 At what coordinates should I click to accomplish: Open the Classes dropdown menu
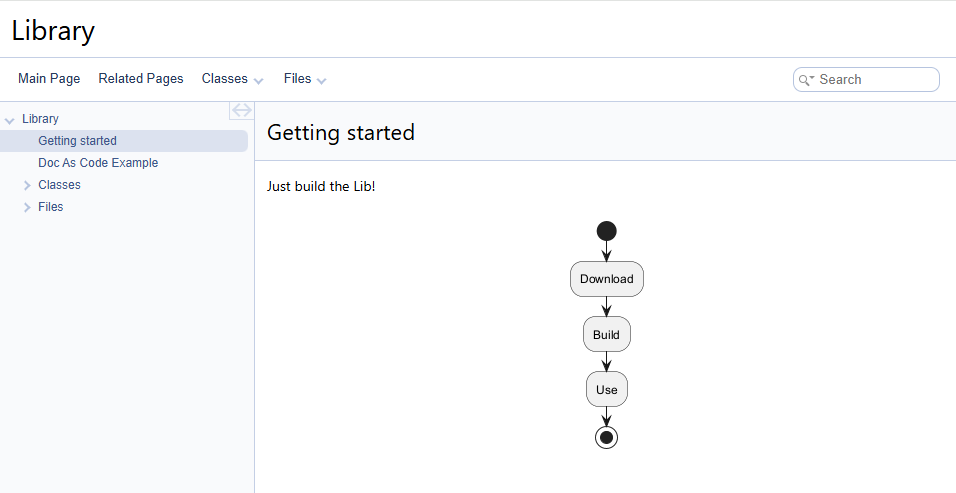tap(232, 79)
